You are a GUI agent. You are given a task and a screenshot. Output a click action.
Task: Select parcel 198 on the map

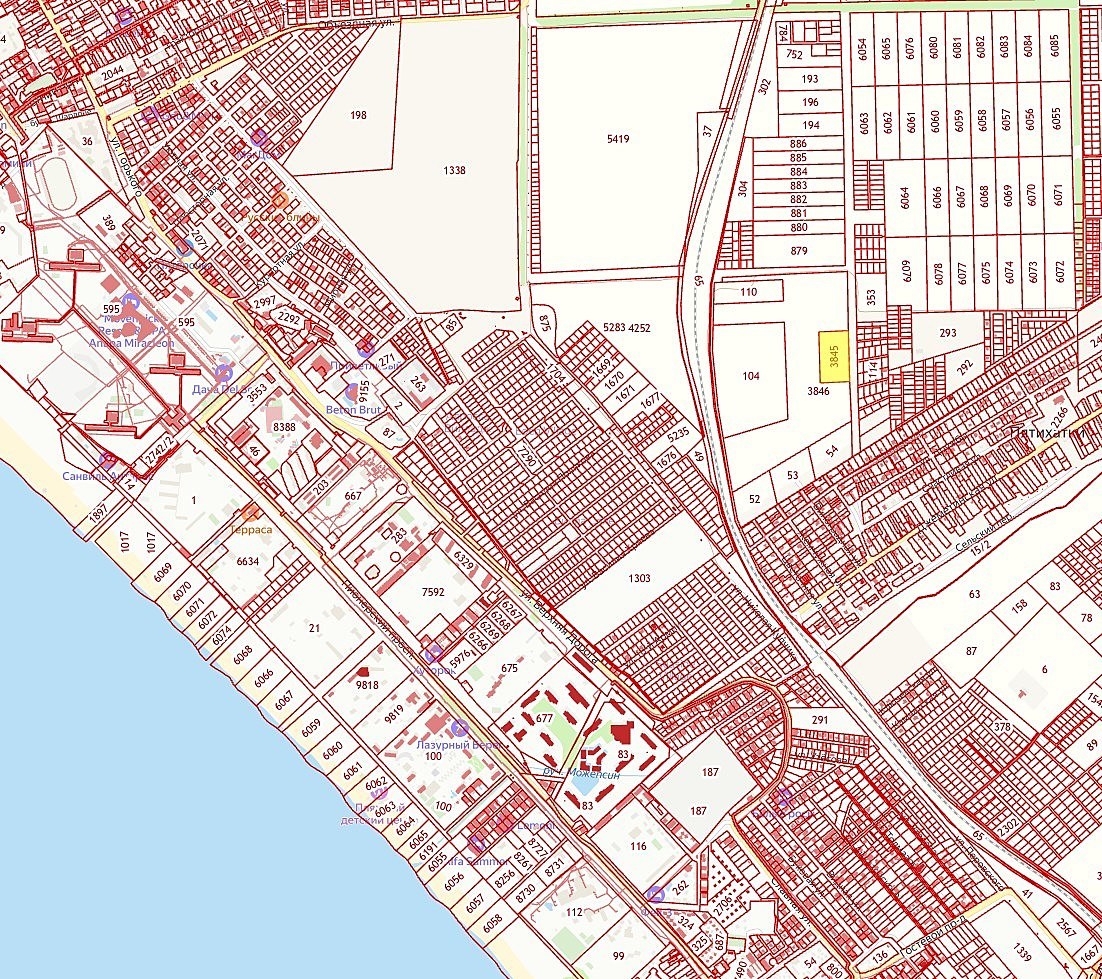coord(358,115)
